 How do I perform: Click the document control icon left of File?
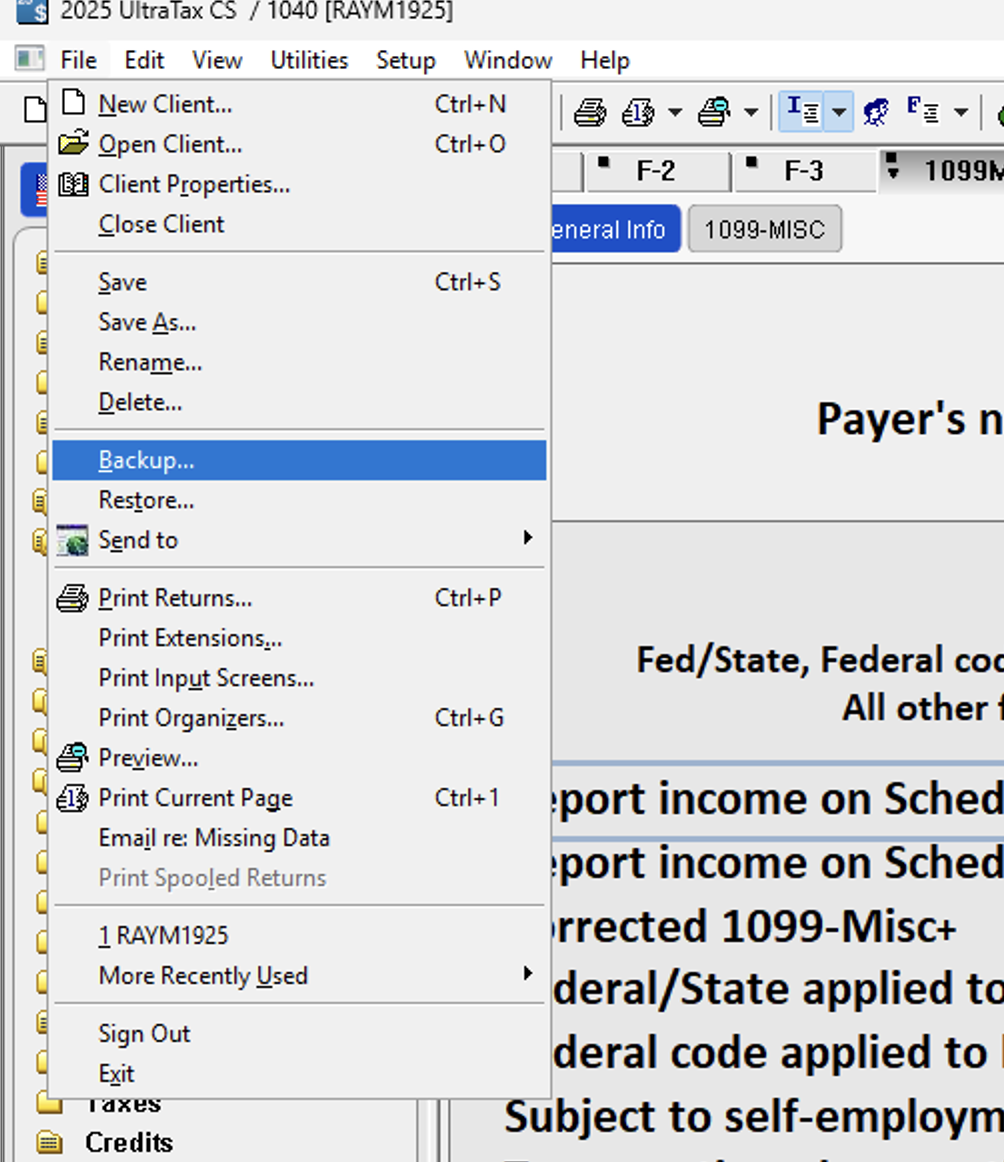pos(30,59)
